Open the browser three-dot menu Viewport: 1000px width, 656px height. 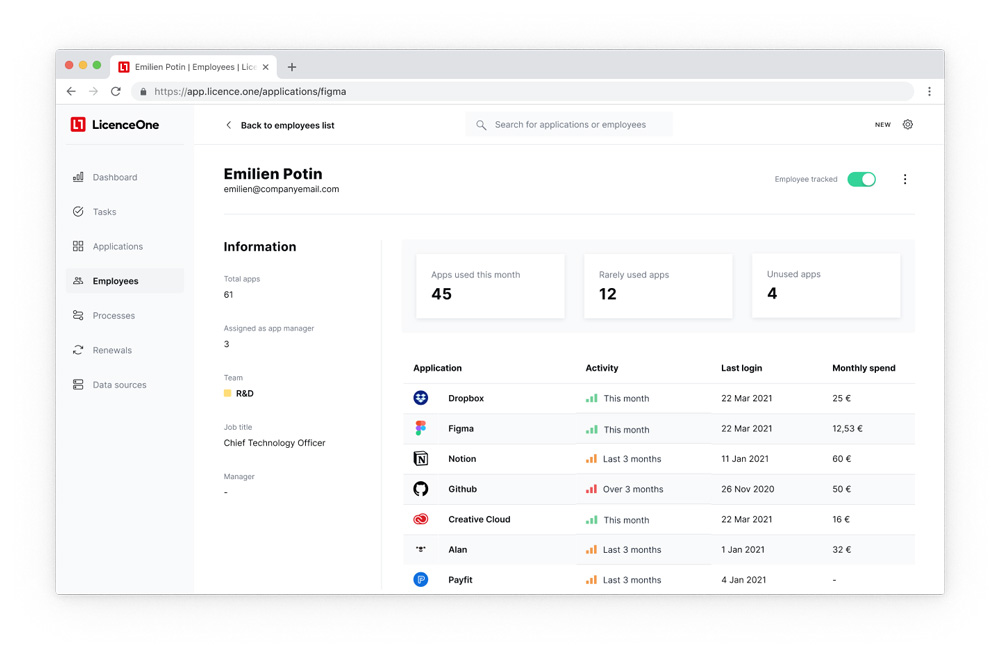(929, 91)
